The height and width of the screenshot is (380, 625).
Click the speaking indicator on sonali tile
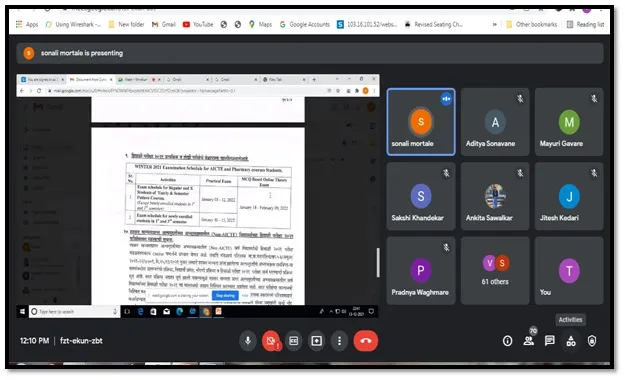coord(446,98)
